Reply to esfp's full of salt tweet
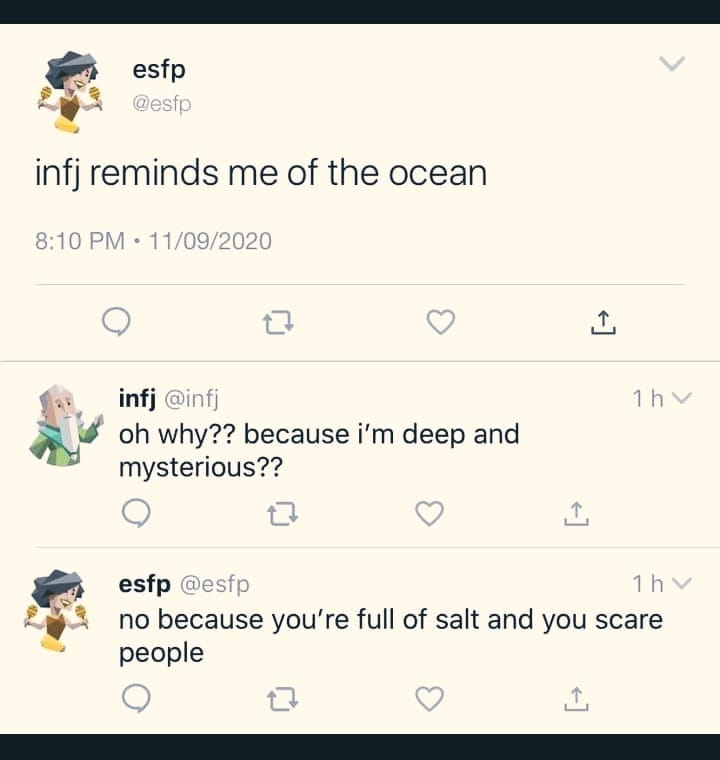The image size is (720, 760). click(135, 699)
